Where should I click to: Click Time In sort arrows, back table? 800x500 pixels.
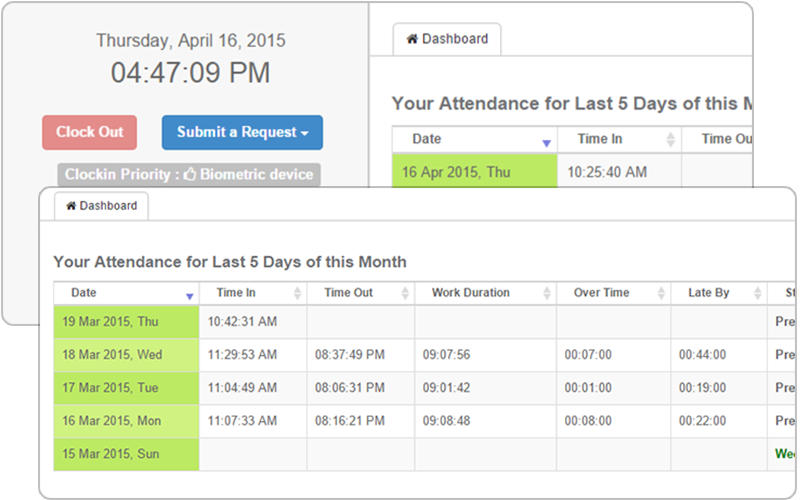671,140
